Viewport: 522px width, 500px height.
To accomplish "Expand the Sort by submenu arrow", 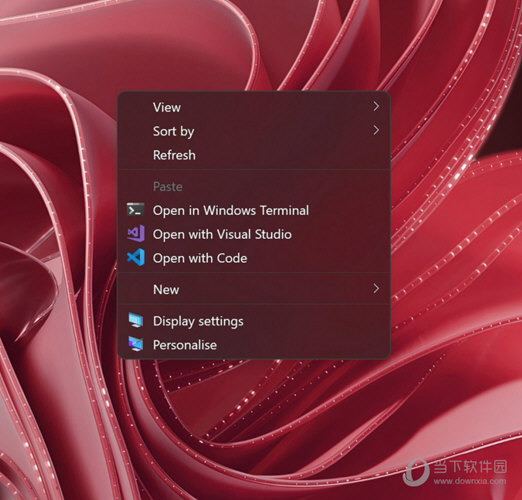I will (x=376, y=131).
